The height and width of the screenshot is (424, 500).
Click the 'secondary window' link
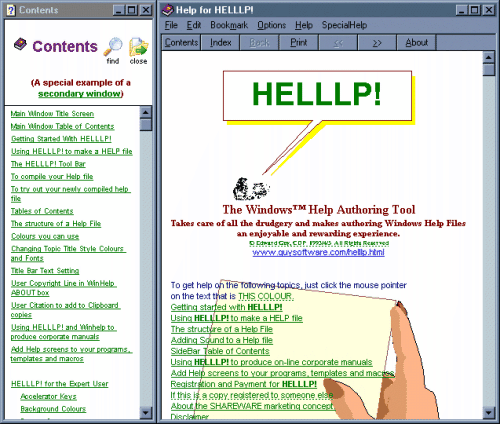click(x=79, y=94)
